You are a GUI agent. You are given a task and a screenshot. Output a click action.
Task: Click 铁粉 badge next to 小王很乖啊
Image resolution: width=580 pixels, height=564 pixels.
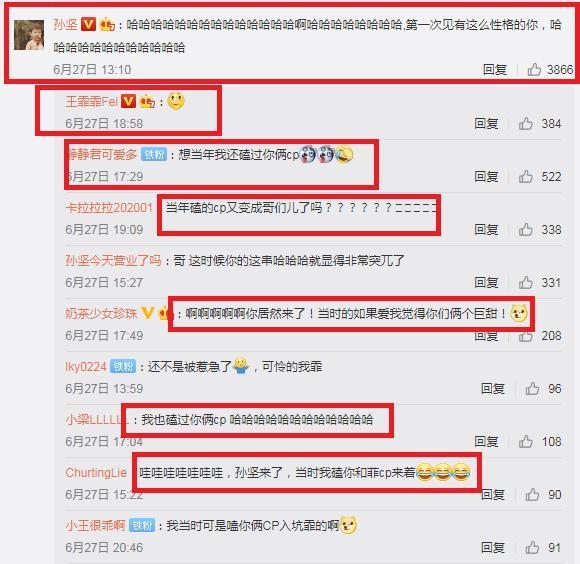tap(142, 526)
